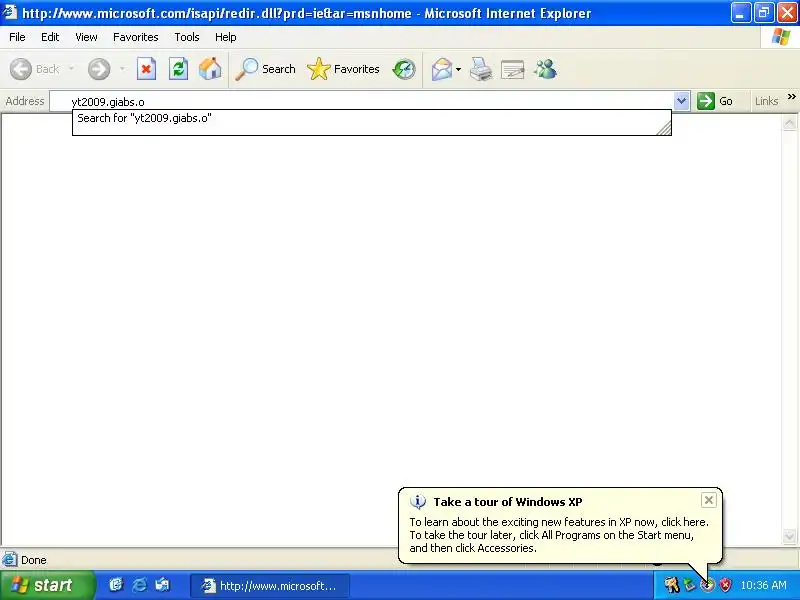The height and width of the screenshot is (600, 800).
Task: Close the Windows XP tour balloon
Action: (x=709, y=500)
